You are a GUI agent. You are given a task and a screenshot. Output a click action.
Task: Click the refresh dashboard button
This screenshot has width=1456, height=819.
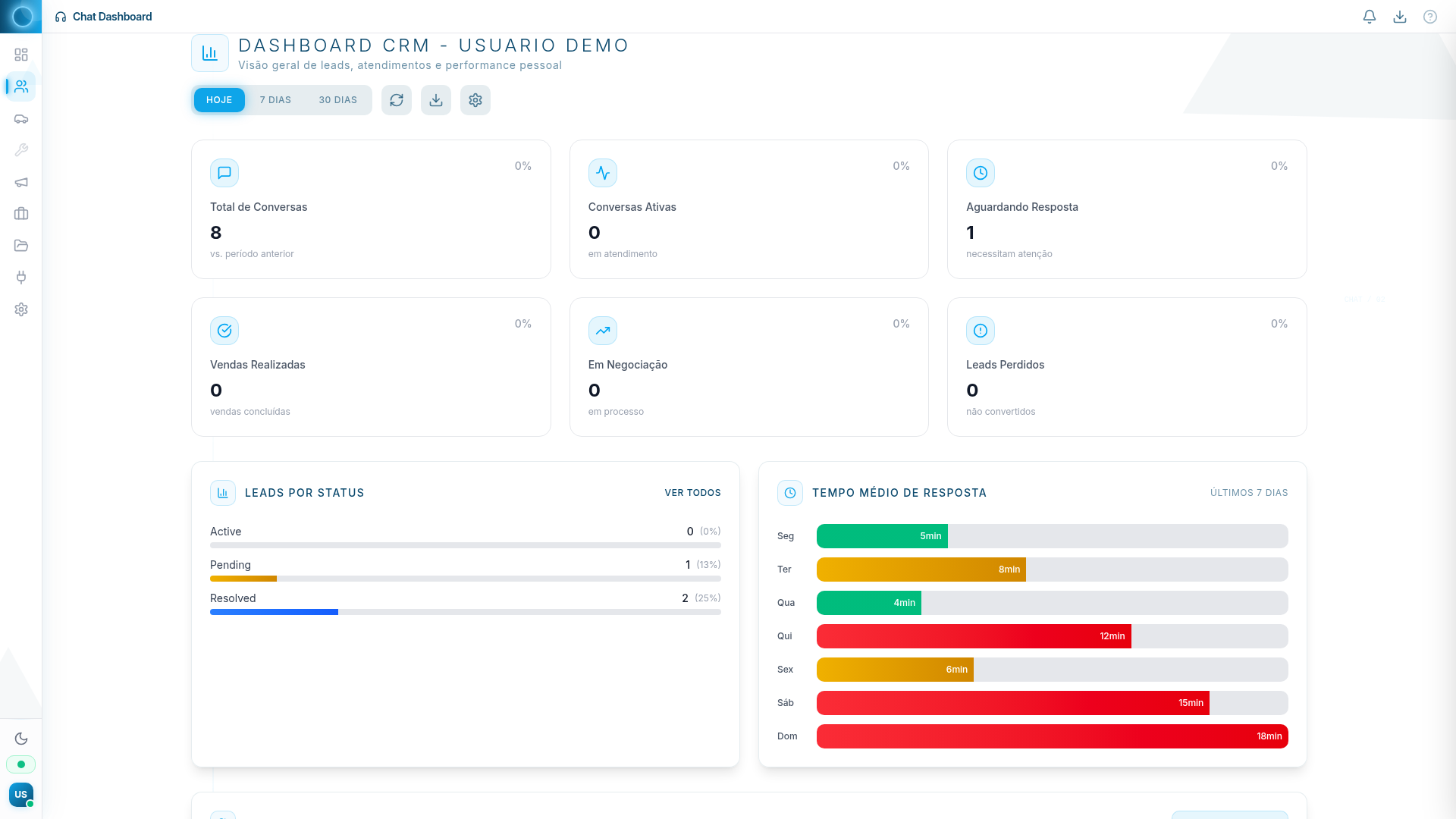pos(397,100)
